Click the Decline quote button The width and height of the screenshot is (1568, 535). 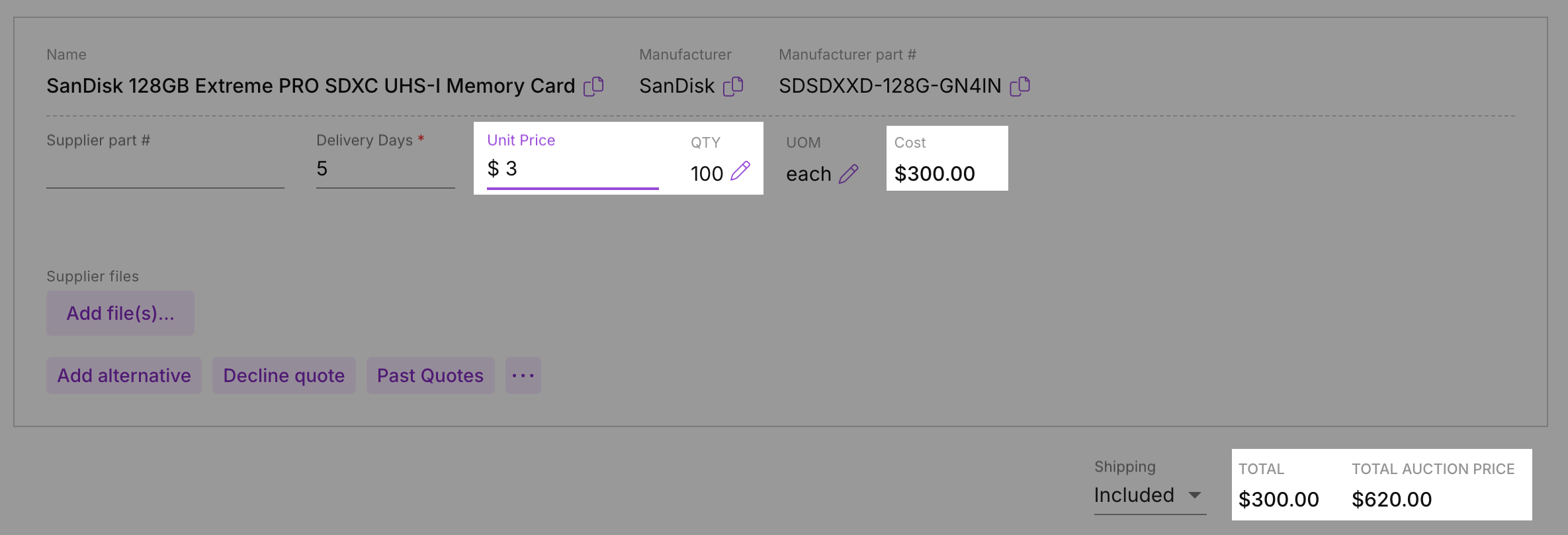284,375
